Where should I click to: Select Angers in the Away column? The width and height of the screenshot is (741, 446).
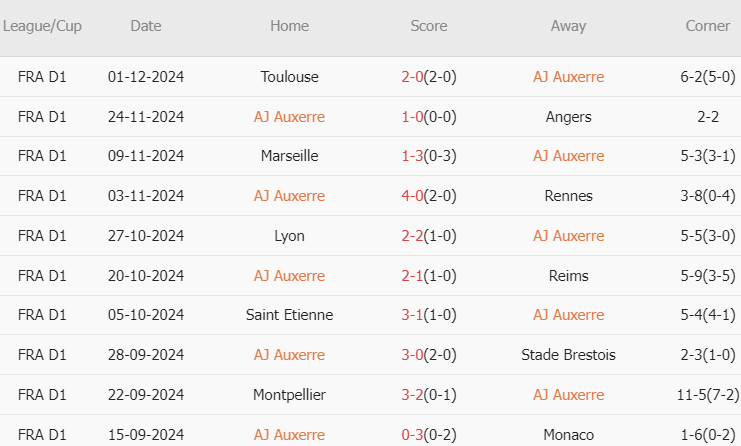tap(568, 117)
